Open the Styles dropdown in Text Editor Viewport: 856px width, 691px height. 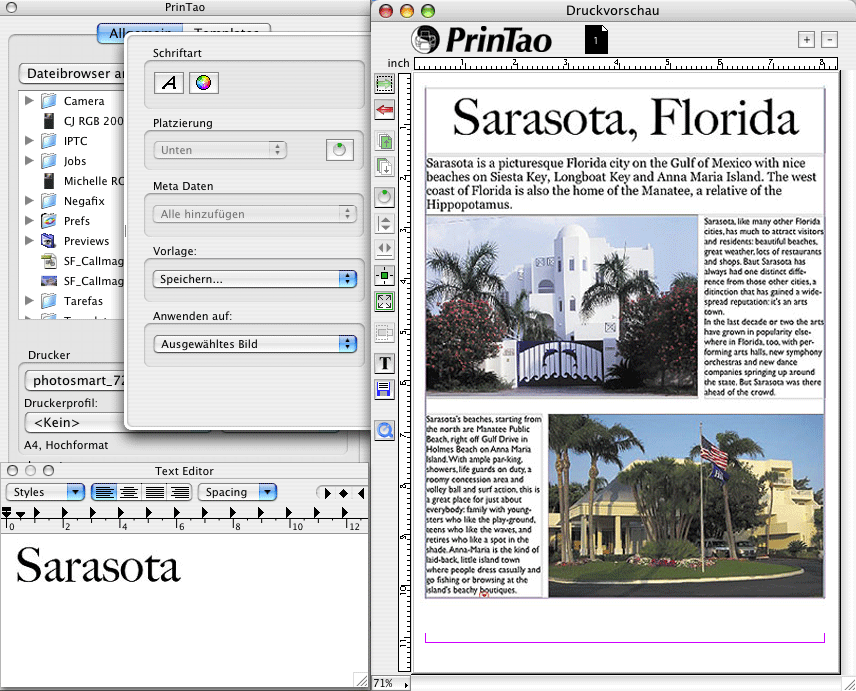[46, 492]
